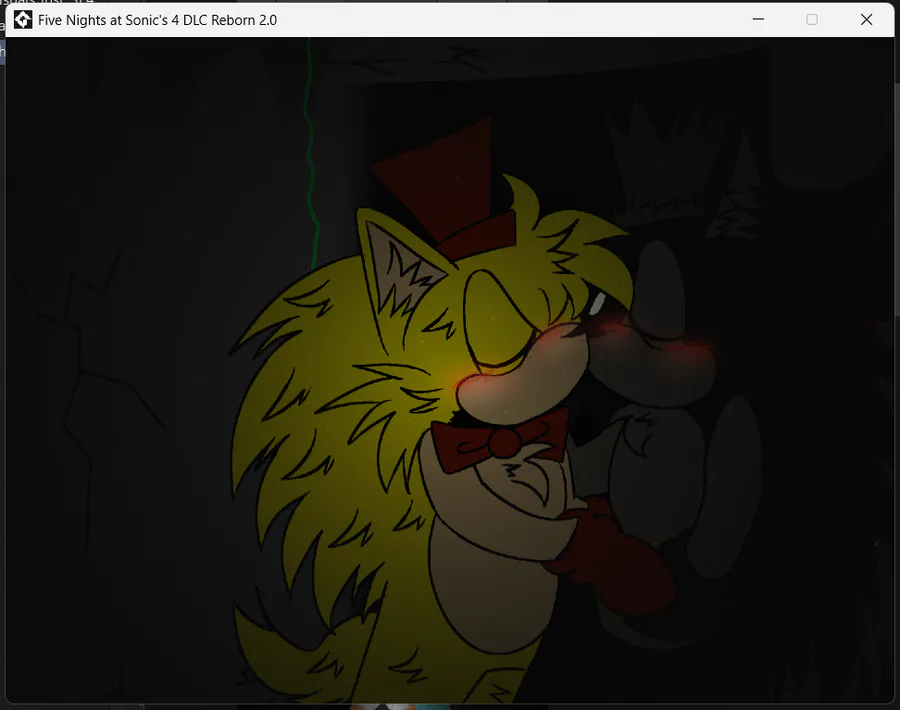Click the green hanging wire

pos(311,154)
